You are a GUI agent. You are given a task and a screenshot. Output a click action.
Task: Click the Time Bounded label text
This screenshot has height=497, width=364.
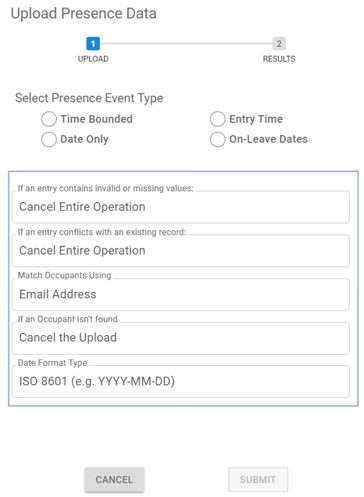pos(97,119)
